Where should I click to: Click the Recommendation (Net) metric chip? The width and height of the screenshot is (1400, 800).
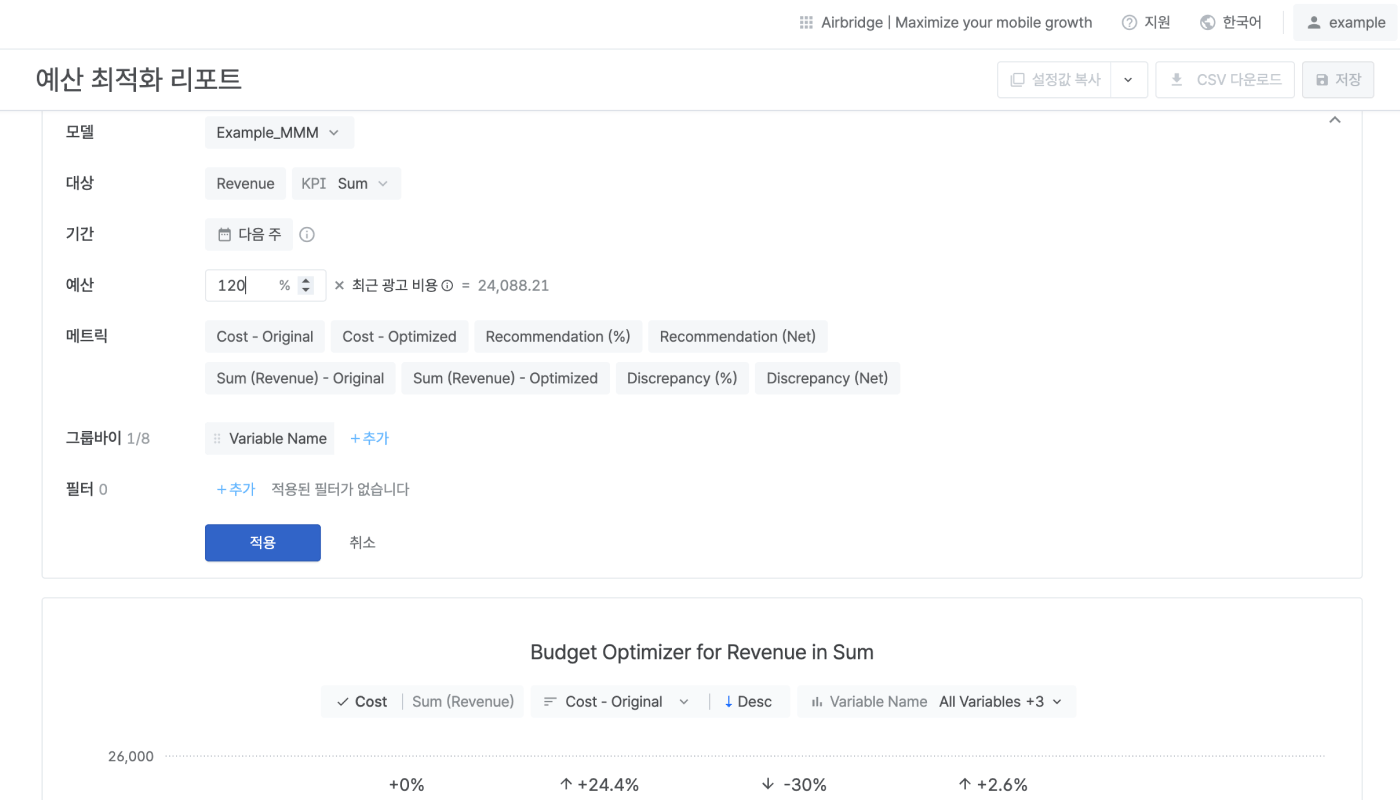tap(738, 336)
